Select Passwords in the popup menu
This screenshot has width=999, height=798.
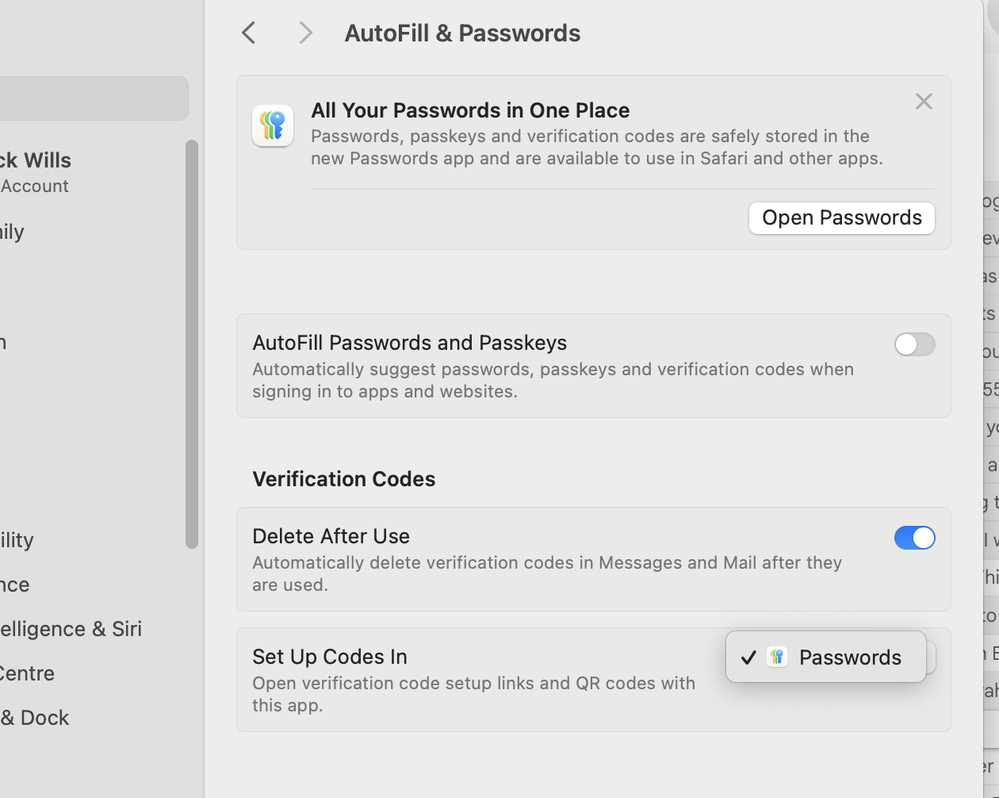[x=826, y=657]
